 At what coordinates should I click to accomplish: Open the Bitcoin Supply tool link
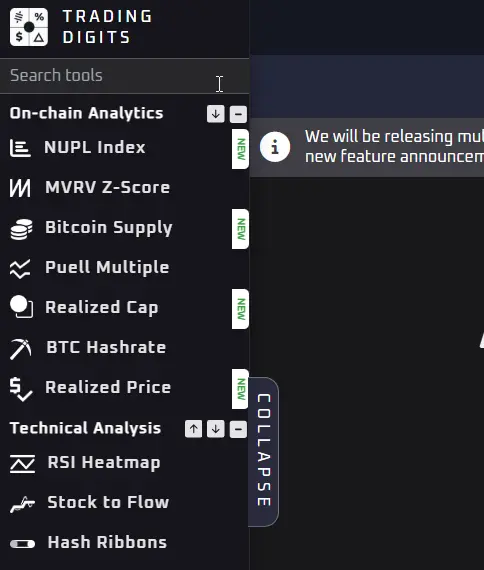[x=109, y=228]
